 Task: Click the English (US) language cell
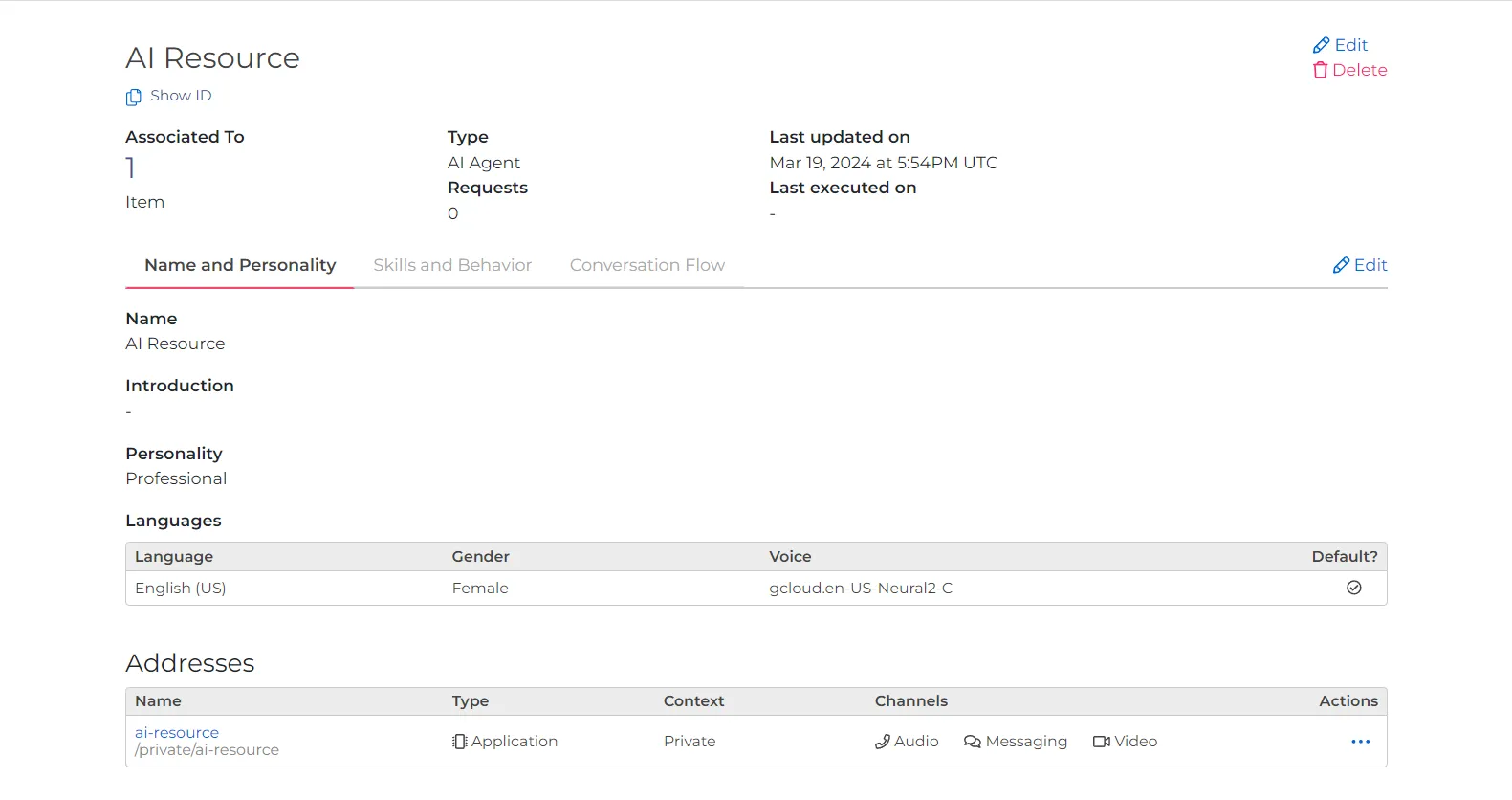click(x=181, y=588)
